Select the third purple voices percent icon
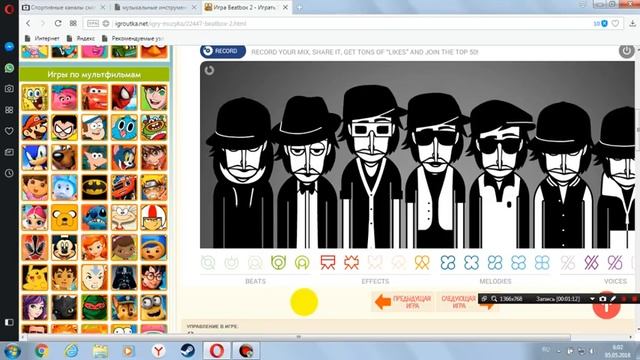Image resolution: width=640 pixels, height=360 pixels. 615,262
